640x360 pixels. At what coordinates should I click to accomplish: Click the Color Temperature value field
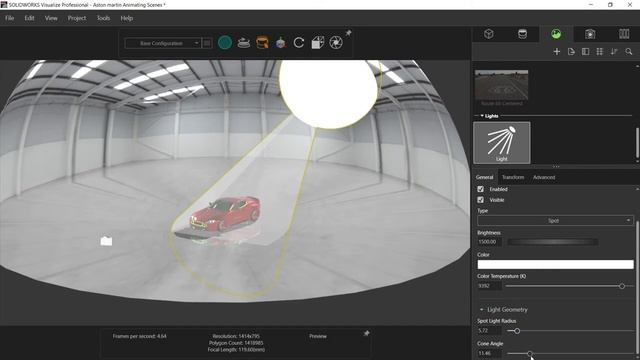click(x=489, y=286)
